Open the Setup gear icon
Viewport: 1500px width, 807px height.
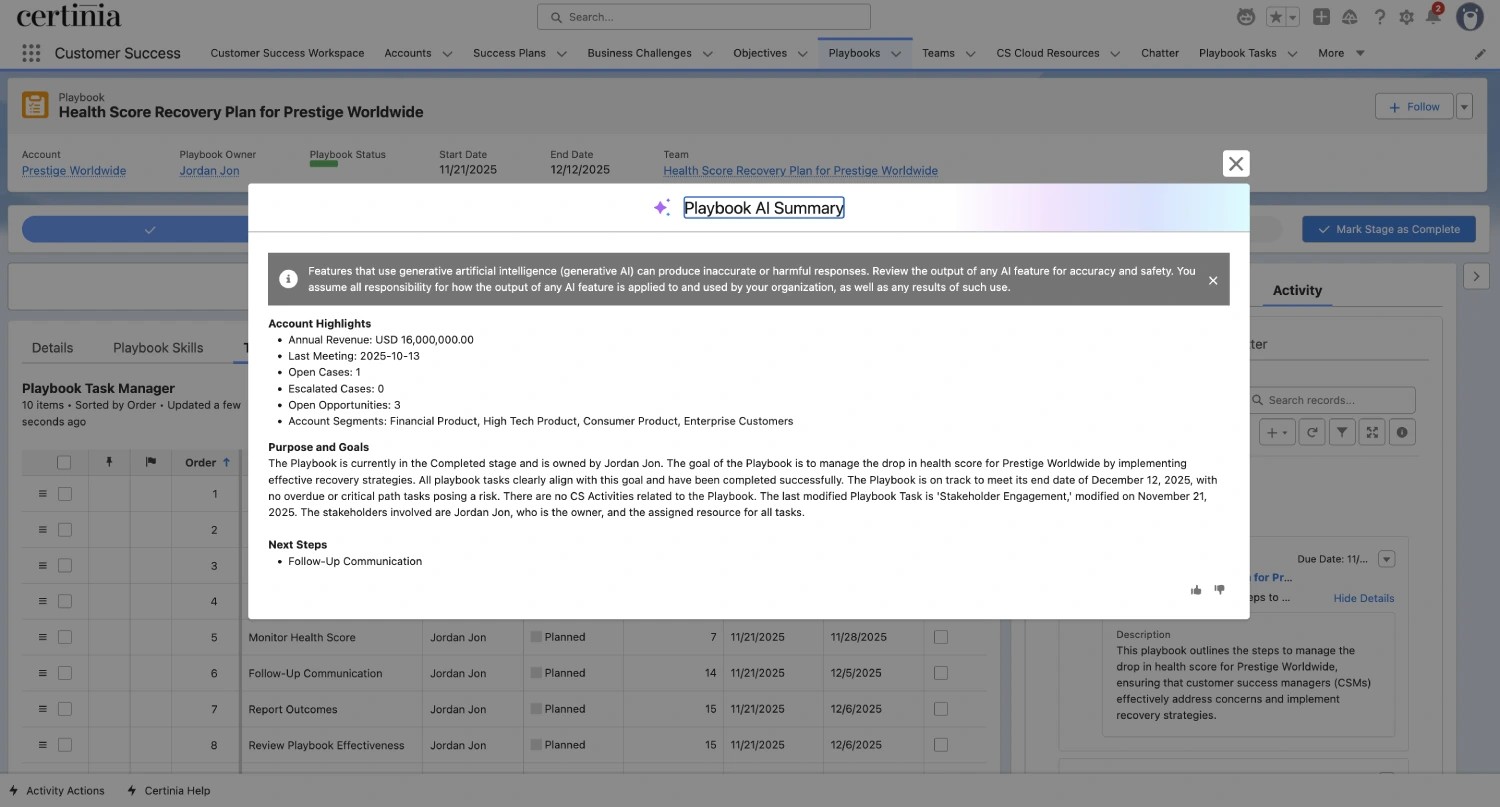1406,17
